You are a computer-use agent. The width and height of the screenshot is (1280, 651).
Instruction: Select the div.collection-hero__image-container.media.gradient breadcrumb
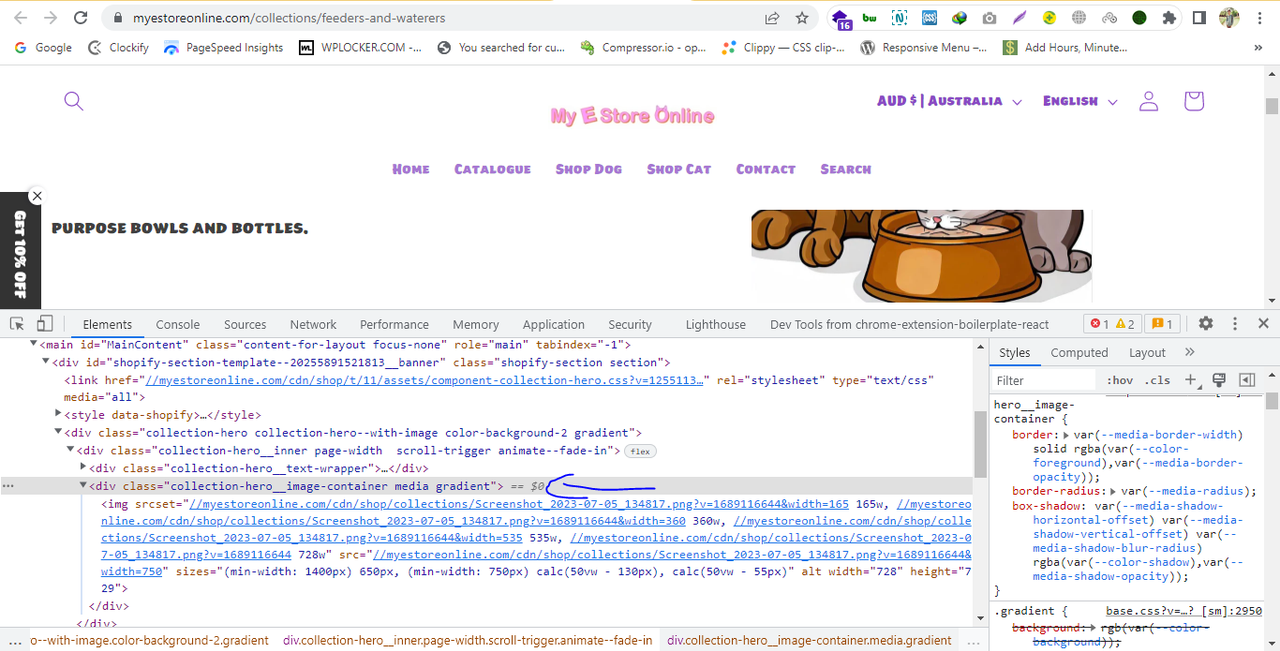click(809, 640)
